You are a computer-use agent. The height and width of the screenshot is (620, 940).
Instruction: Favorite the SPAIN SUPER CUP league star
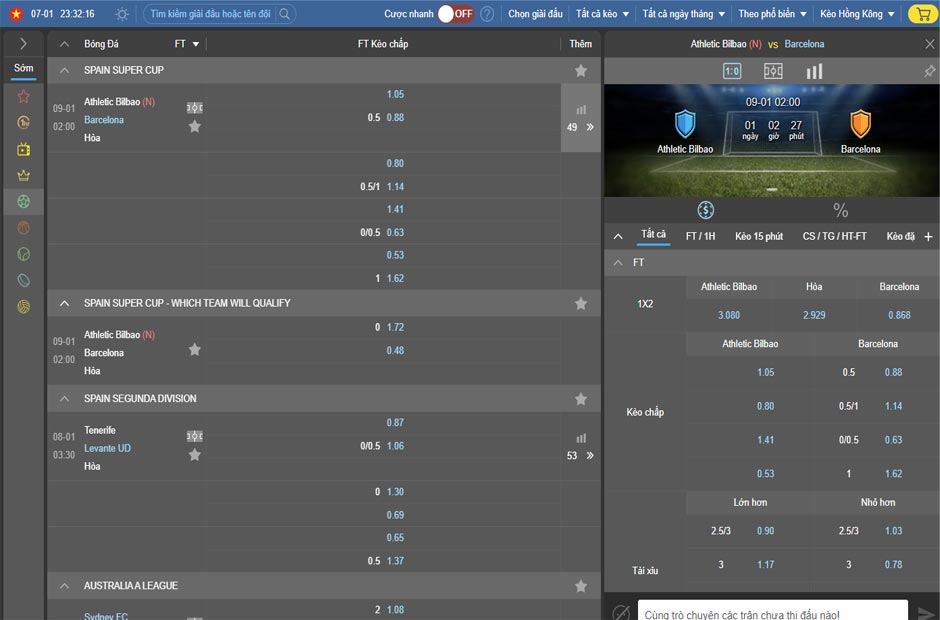(581, 71)
